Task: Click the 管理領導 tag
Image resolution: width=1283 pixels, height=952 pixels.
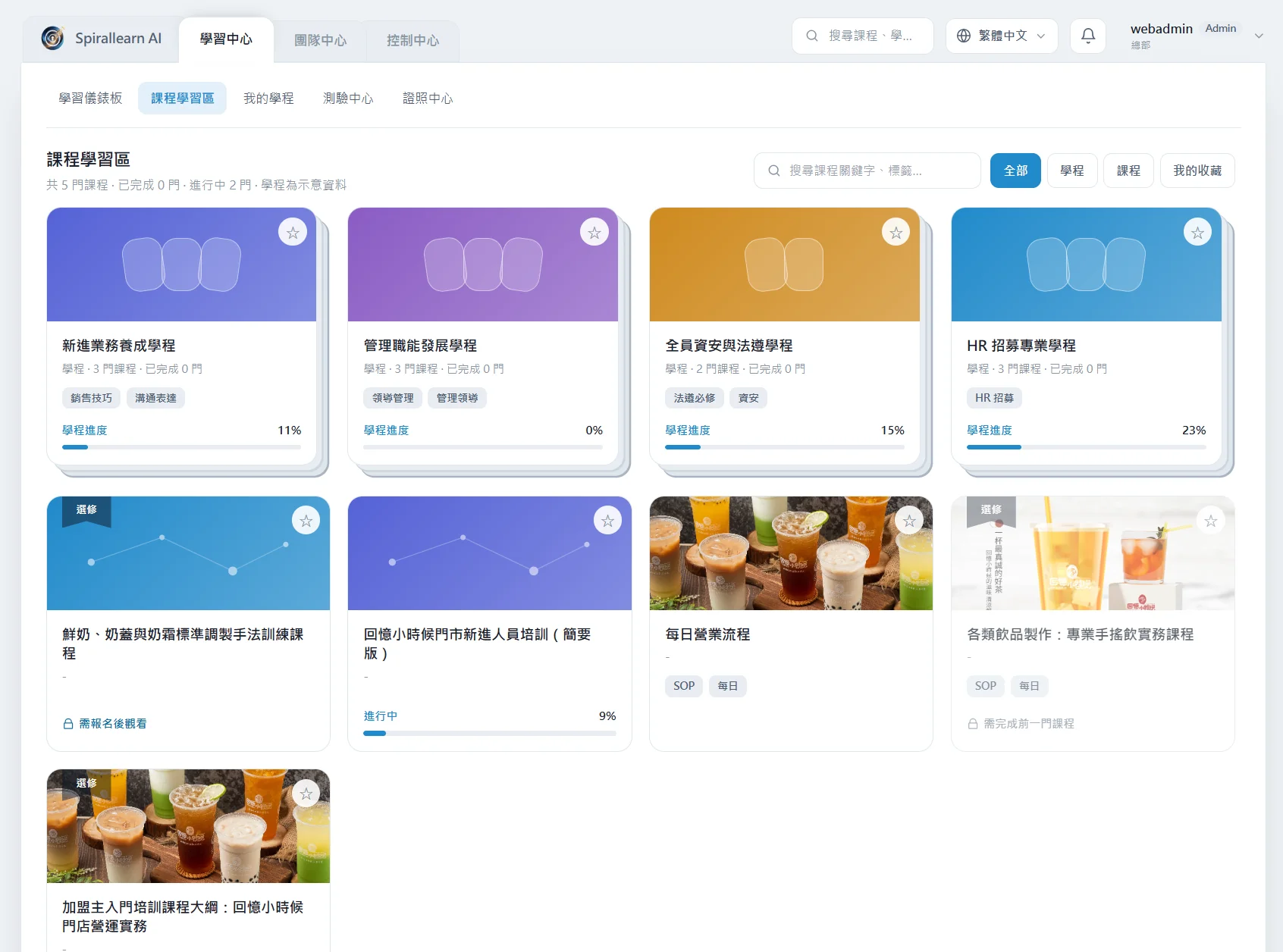Action: point(457,398)
